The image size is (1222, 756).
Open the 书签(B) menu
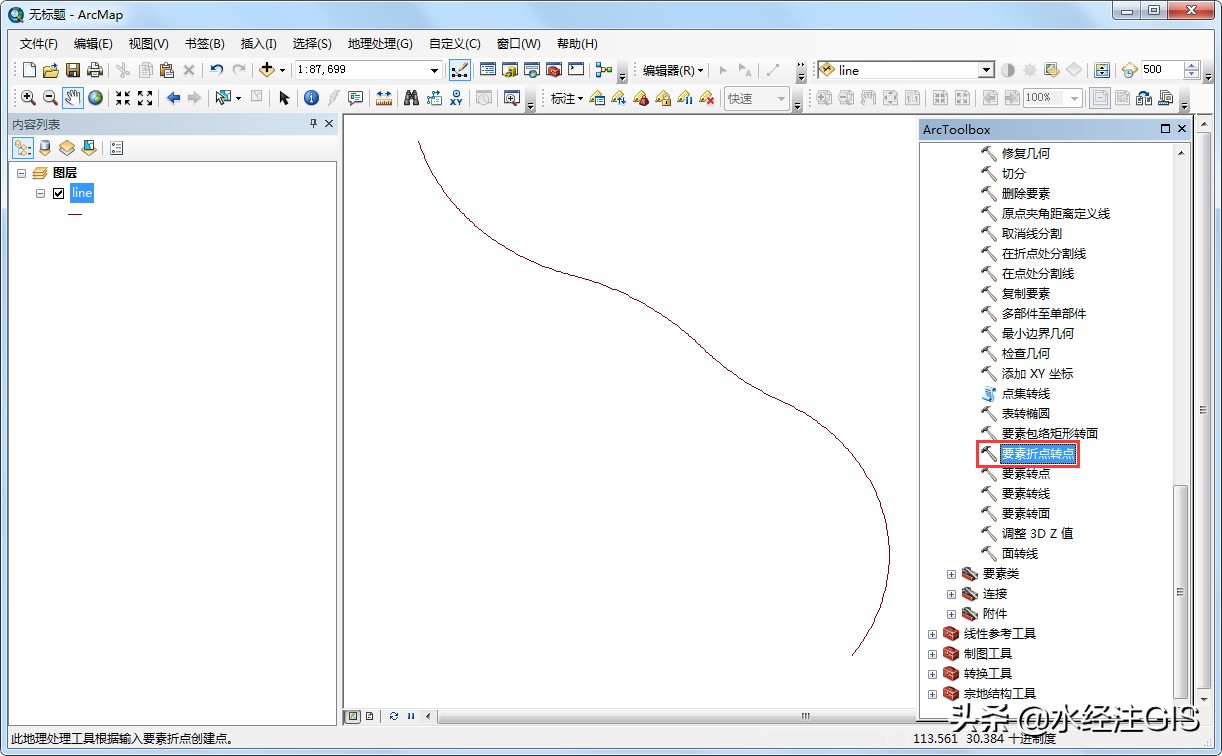pos(204,44)
